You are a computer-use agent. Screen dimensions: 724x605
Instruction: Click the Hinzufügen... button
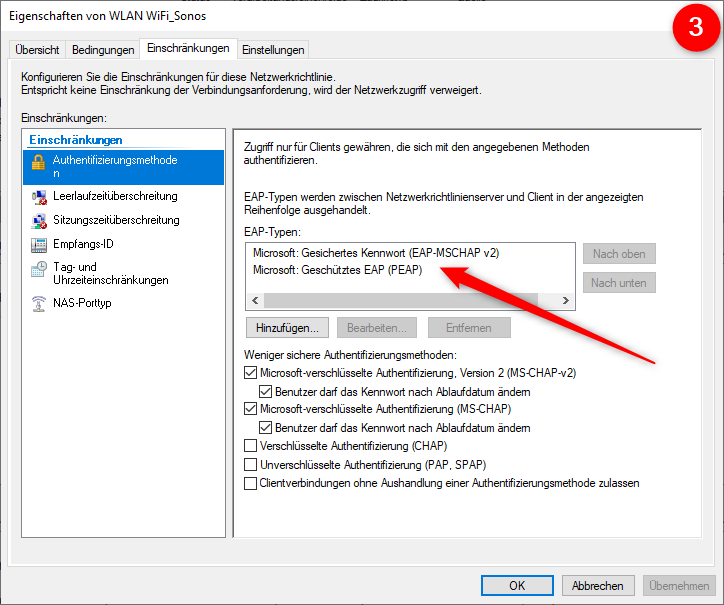(287, 328)
